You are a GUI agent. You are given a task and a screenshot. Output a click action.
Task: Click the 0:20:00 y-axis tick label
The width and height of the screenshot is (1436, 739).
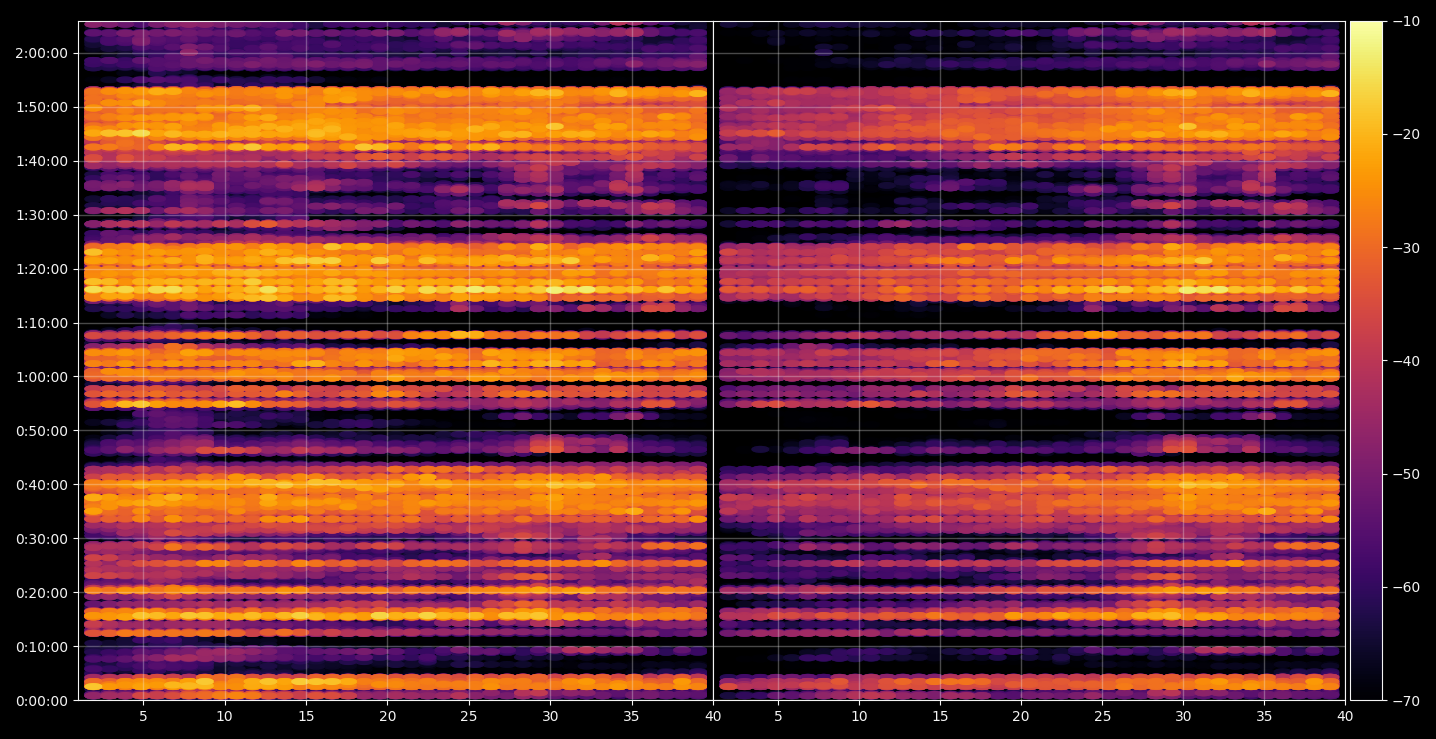coord(40,593)
